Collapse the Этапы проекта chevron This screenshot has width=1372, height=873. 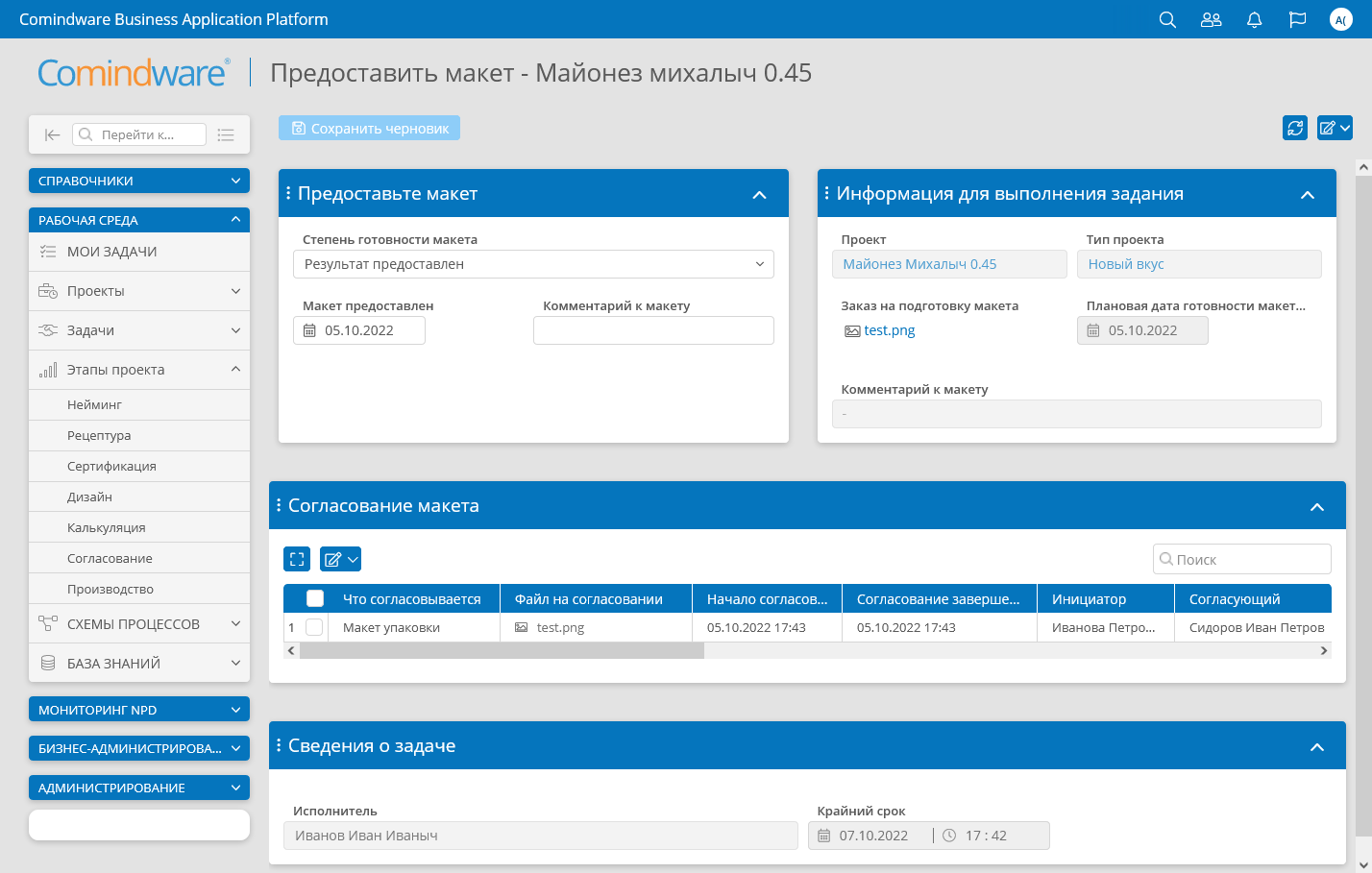(x=236, y=370)
